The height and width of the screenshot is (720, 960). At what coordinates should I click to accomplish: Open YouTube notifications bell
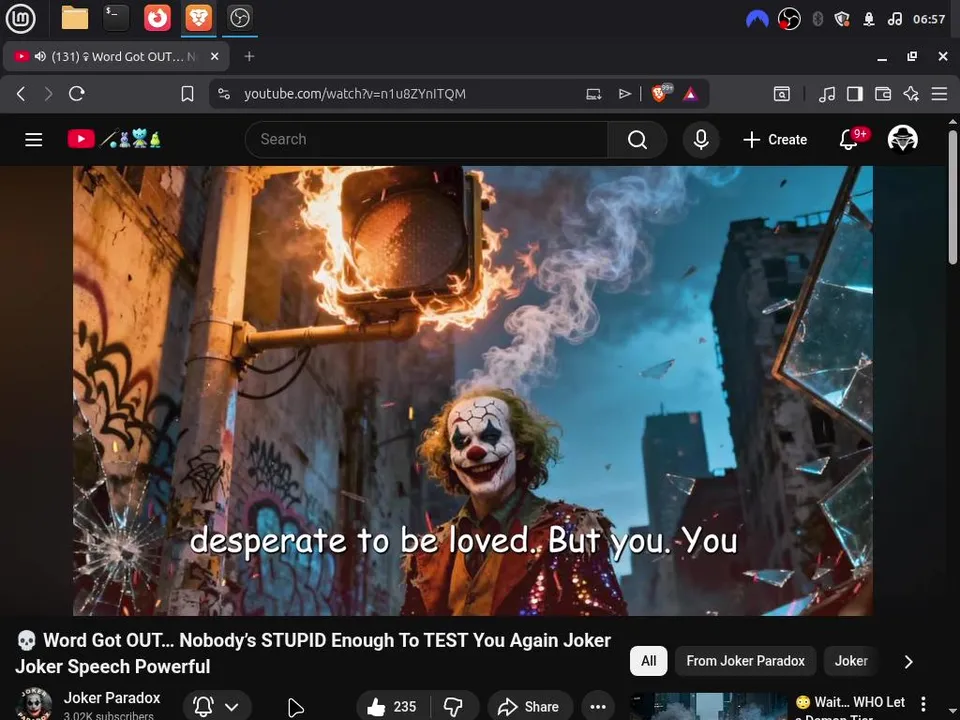click(849, 140)
